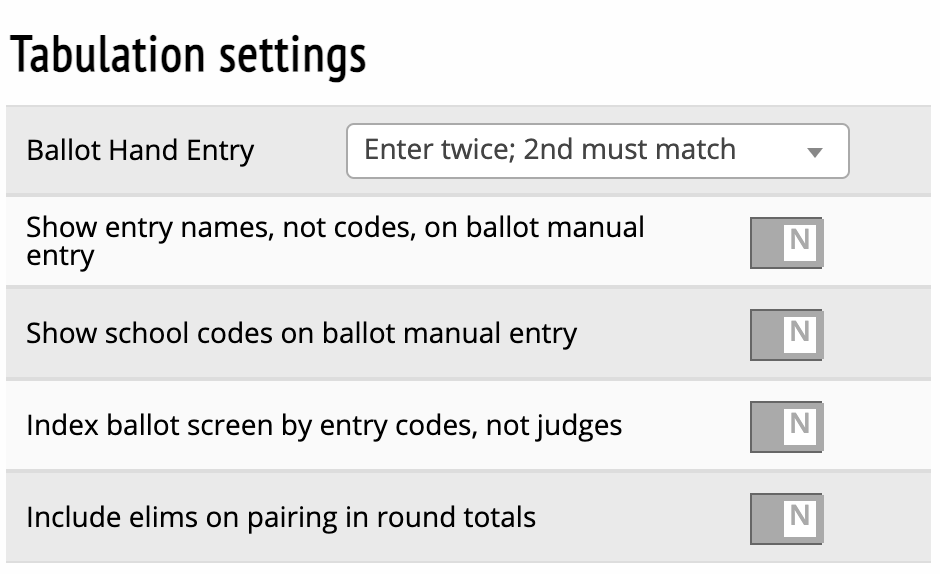Click the arrow on the hand entry selector
The height and width of the screenshot is (574, 940).
(814, 153)
